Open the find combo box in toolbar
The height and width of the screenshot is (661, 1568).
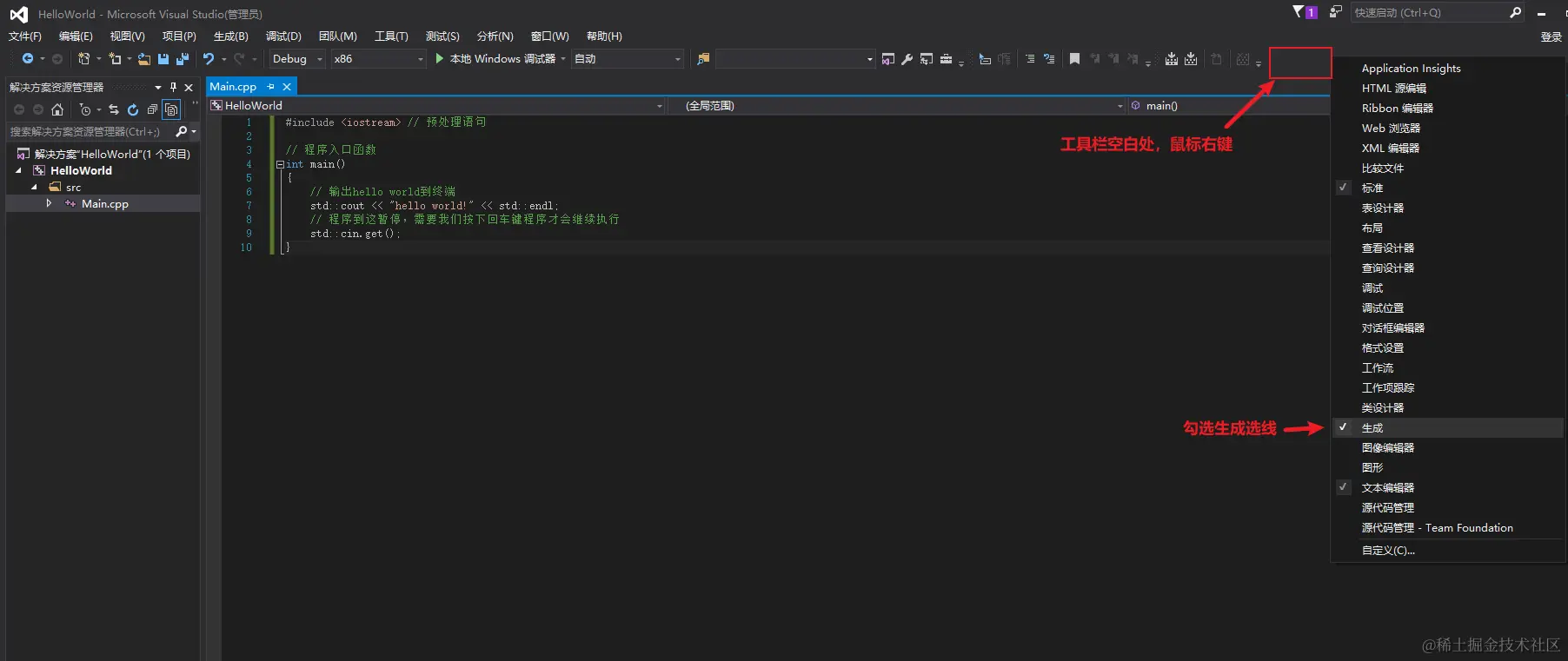tap(794, 59)
